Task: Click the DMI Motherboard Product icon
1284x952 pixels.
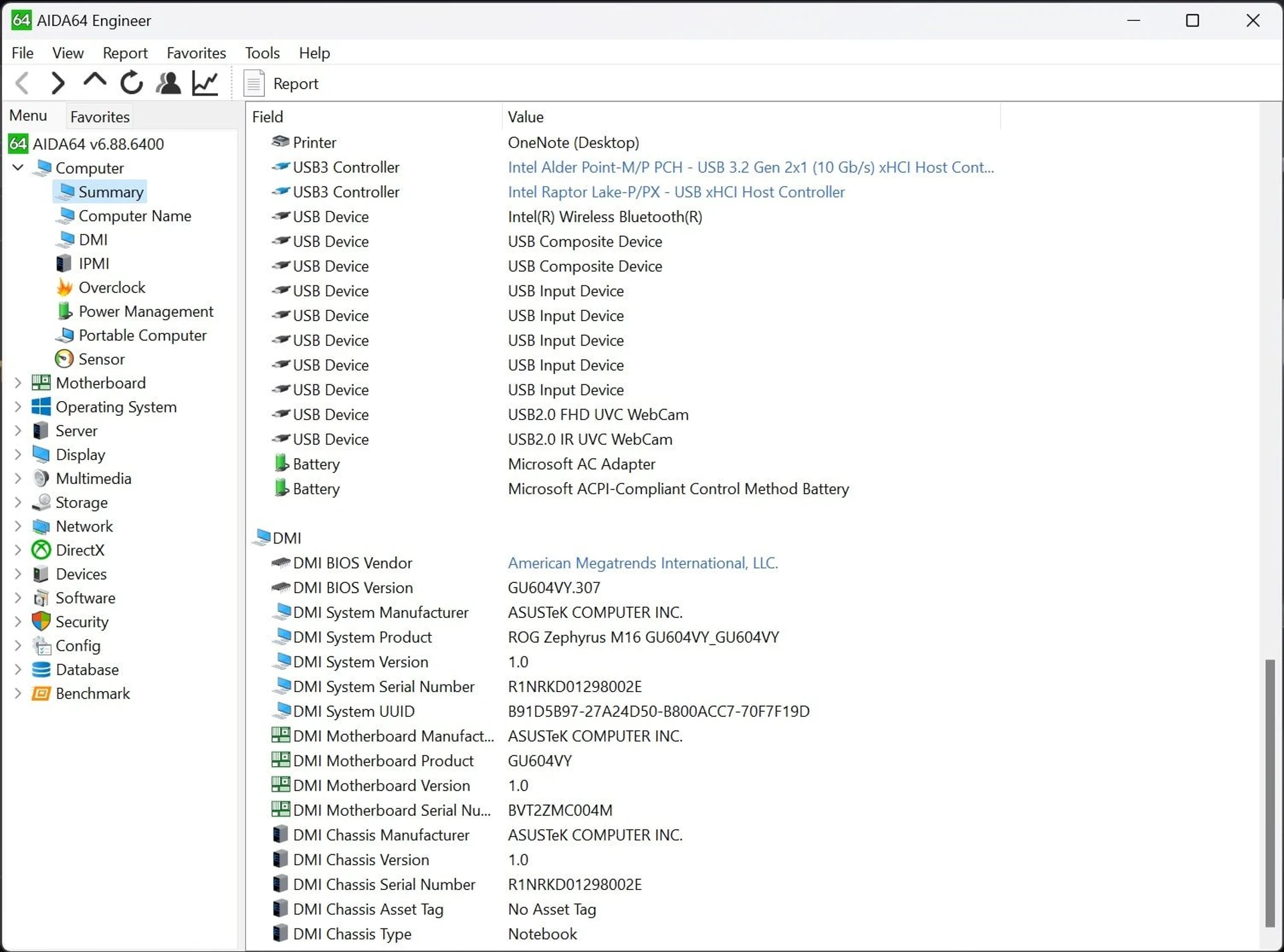Action: (280, 760)
